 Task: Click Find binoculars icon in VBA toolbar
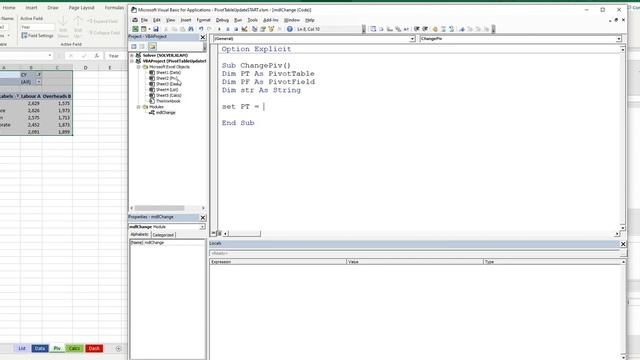[191, 29]
